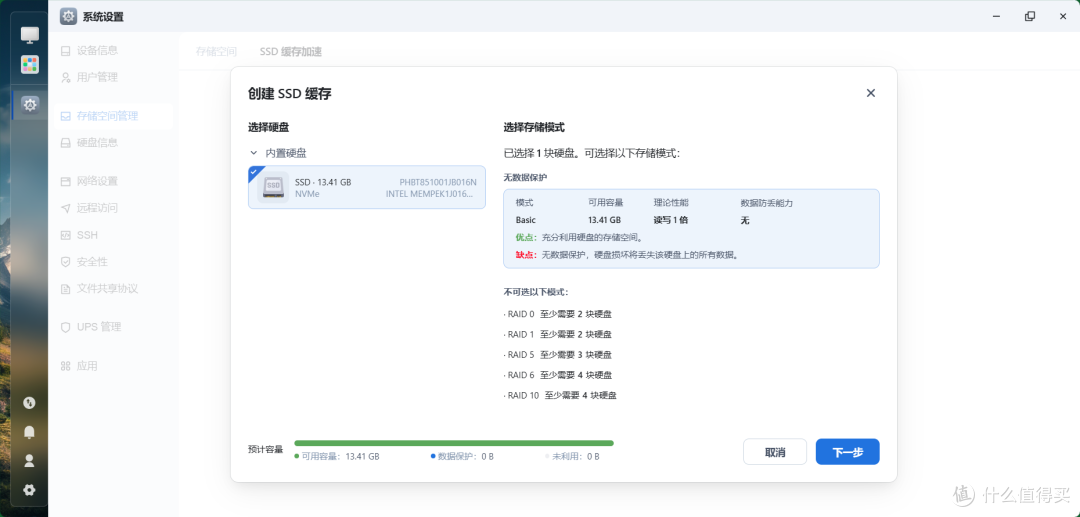Click serial PHBT851001JB016N text
This screenshot has width=1080, height=517.
[x=438, y=182]
